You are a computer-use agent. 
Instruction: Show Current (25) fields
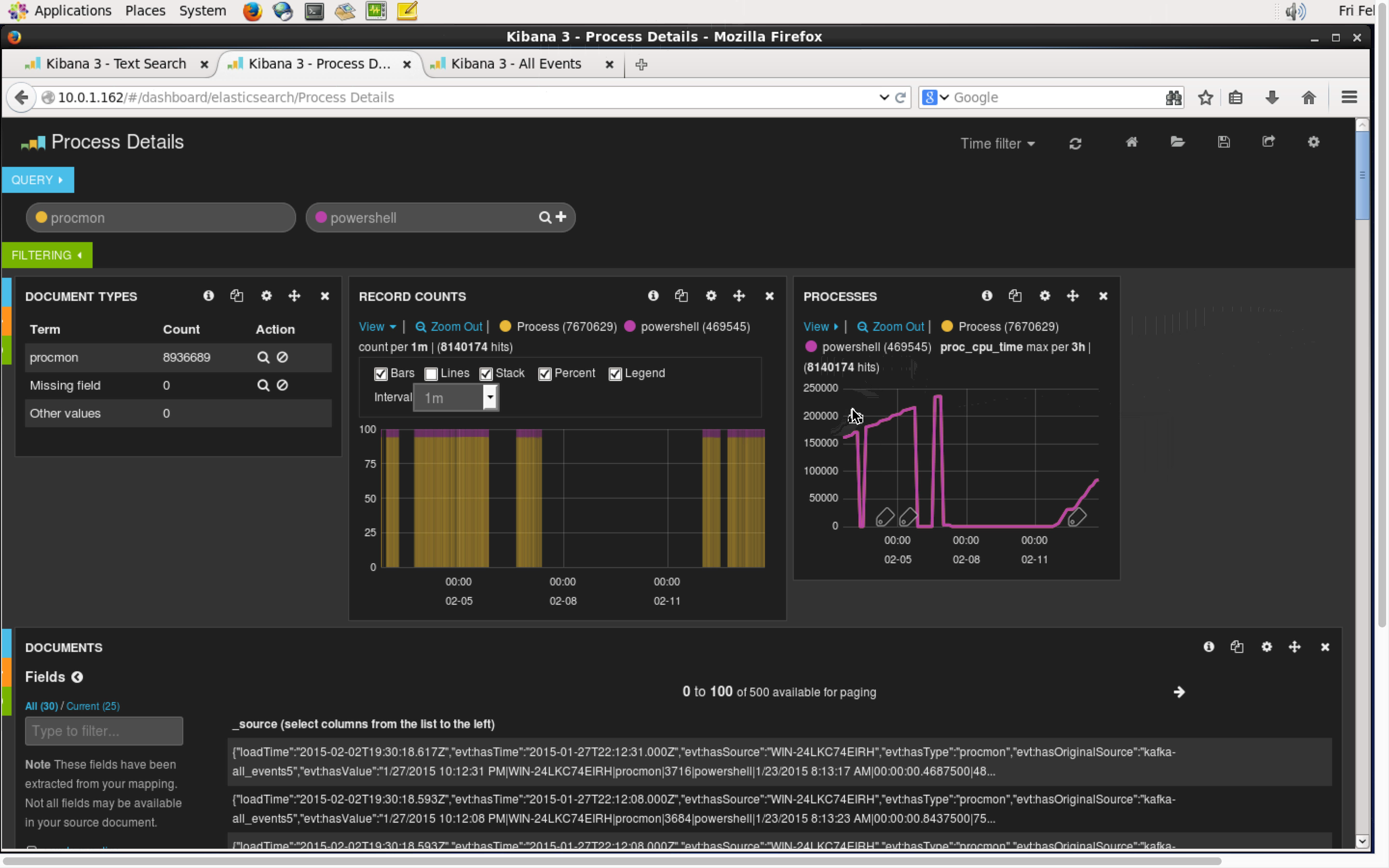pyautogui.click(x=93, y=706)
